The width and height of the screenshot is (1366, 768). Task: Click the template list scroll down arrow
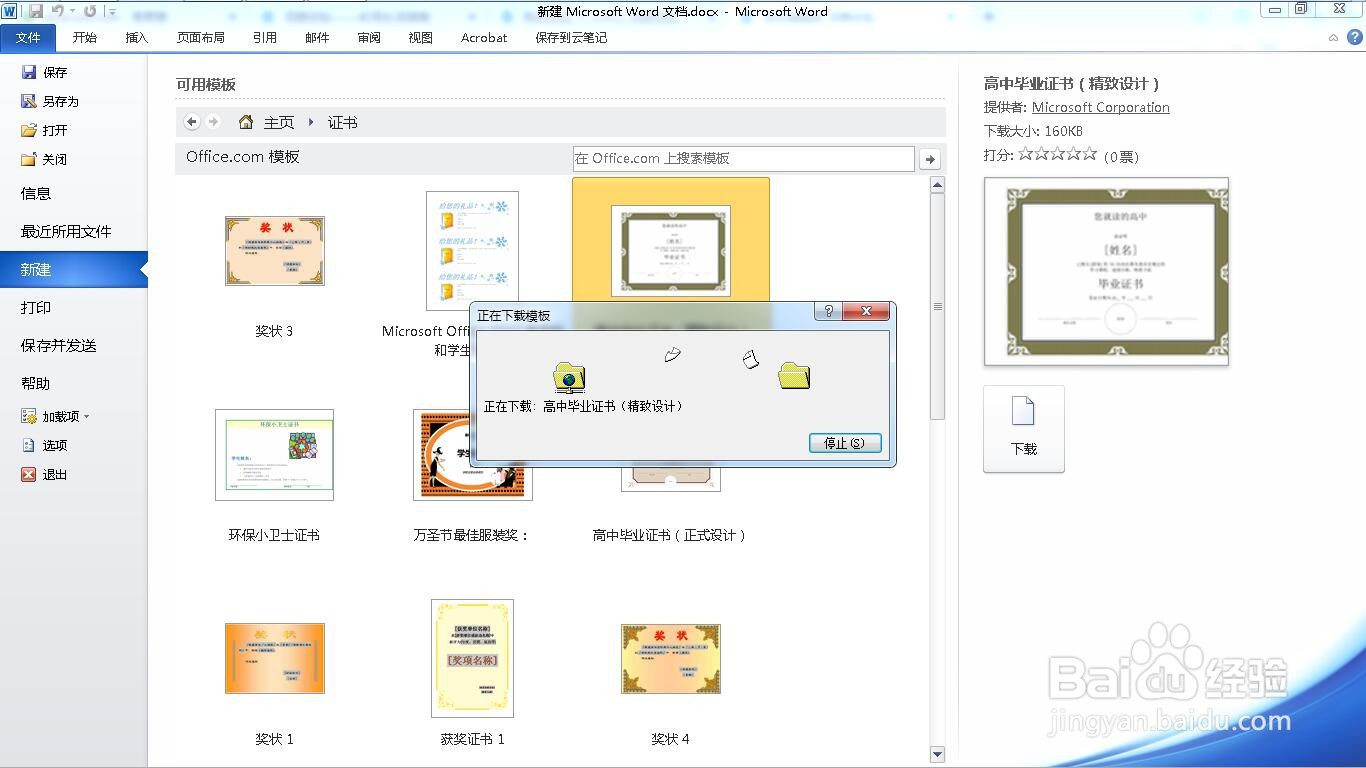(937, 754)
